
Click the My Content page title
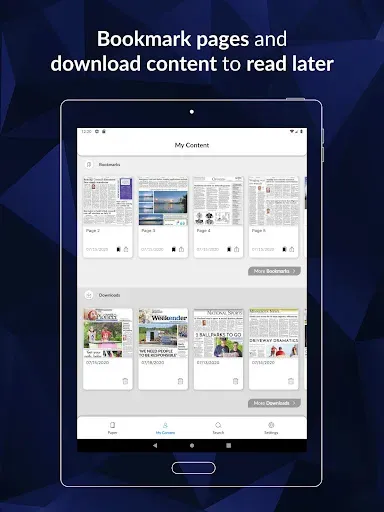(192, 145)
